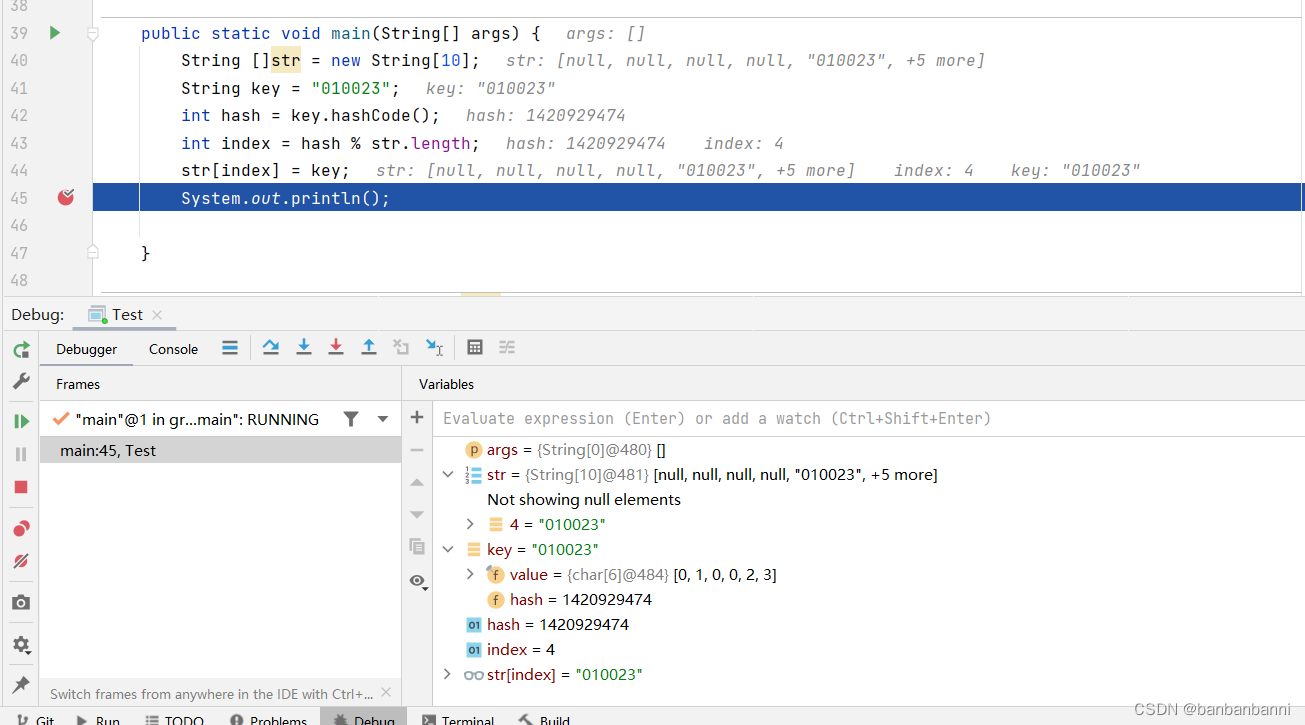1305x725 pixels.
Task: Click the Step Over icon
Action: click(270, 347)
